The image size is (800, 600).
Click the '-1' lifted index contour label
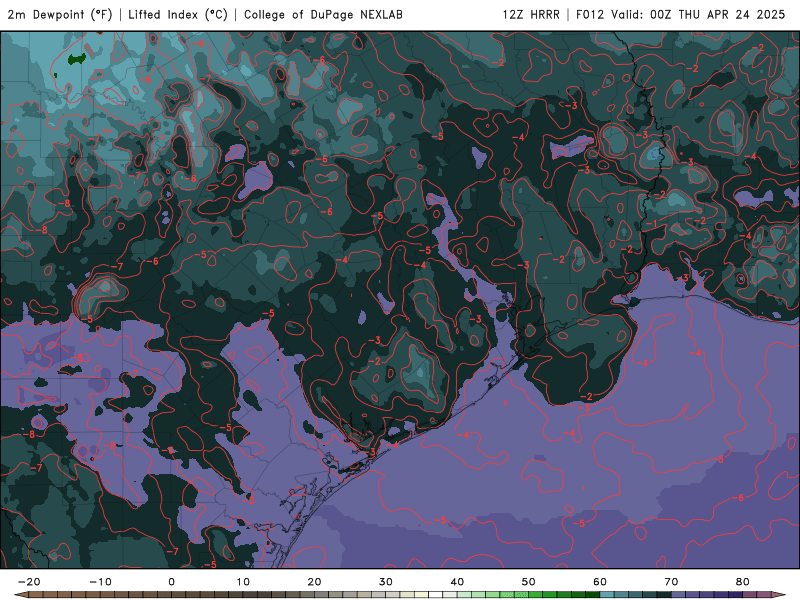[652, 224]
